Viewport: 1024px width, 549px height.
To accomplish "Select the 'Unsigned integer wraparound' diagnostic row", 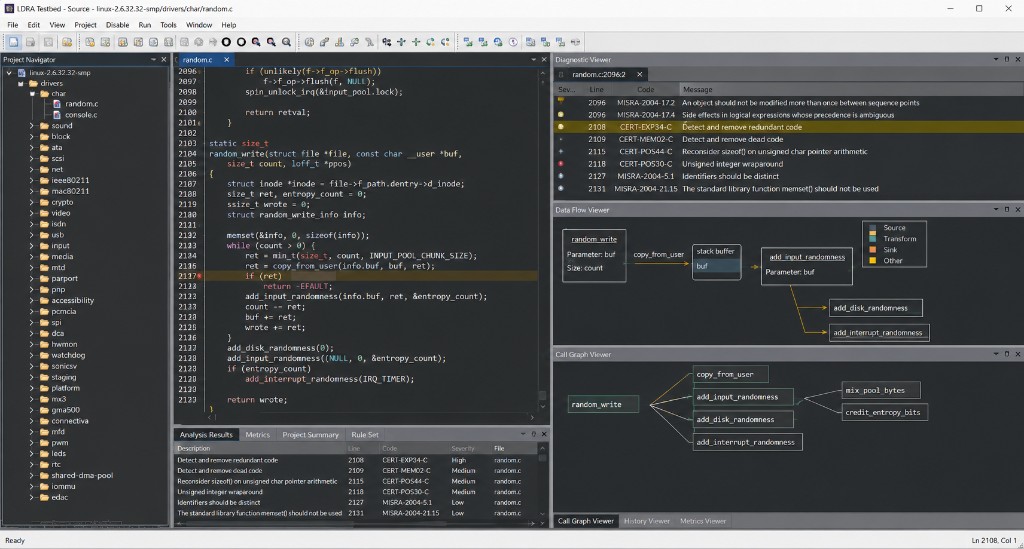I will [788, 164].
